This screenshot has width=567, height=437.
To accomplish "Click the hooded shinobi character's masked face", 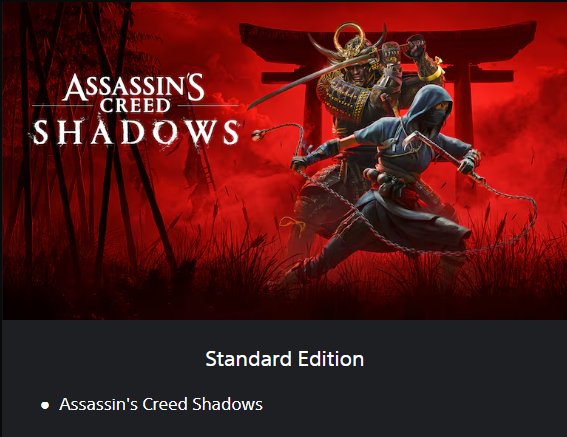I will click(x=437, y=114).
